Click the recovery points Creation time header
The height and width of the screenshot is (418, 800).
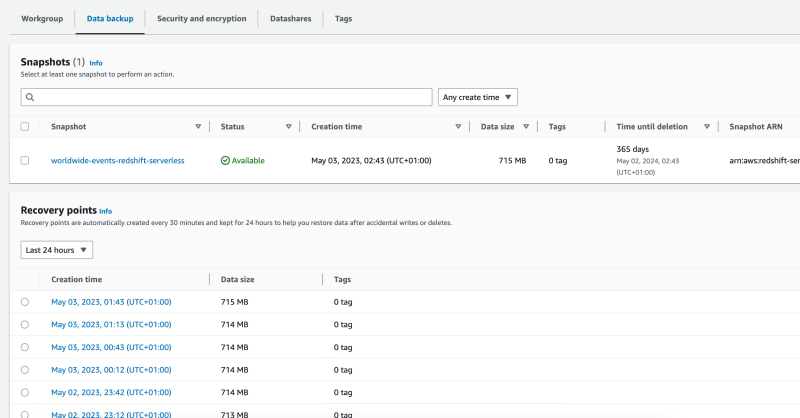pyautogui.click(x=77, y=279)
